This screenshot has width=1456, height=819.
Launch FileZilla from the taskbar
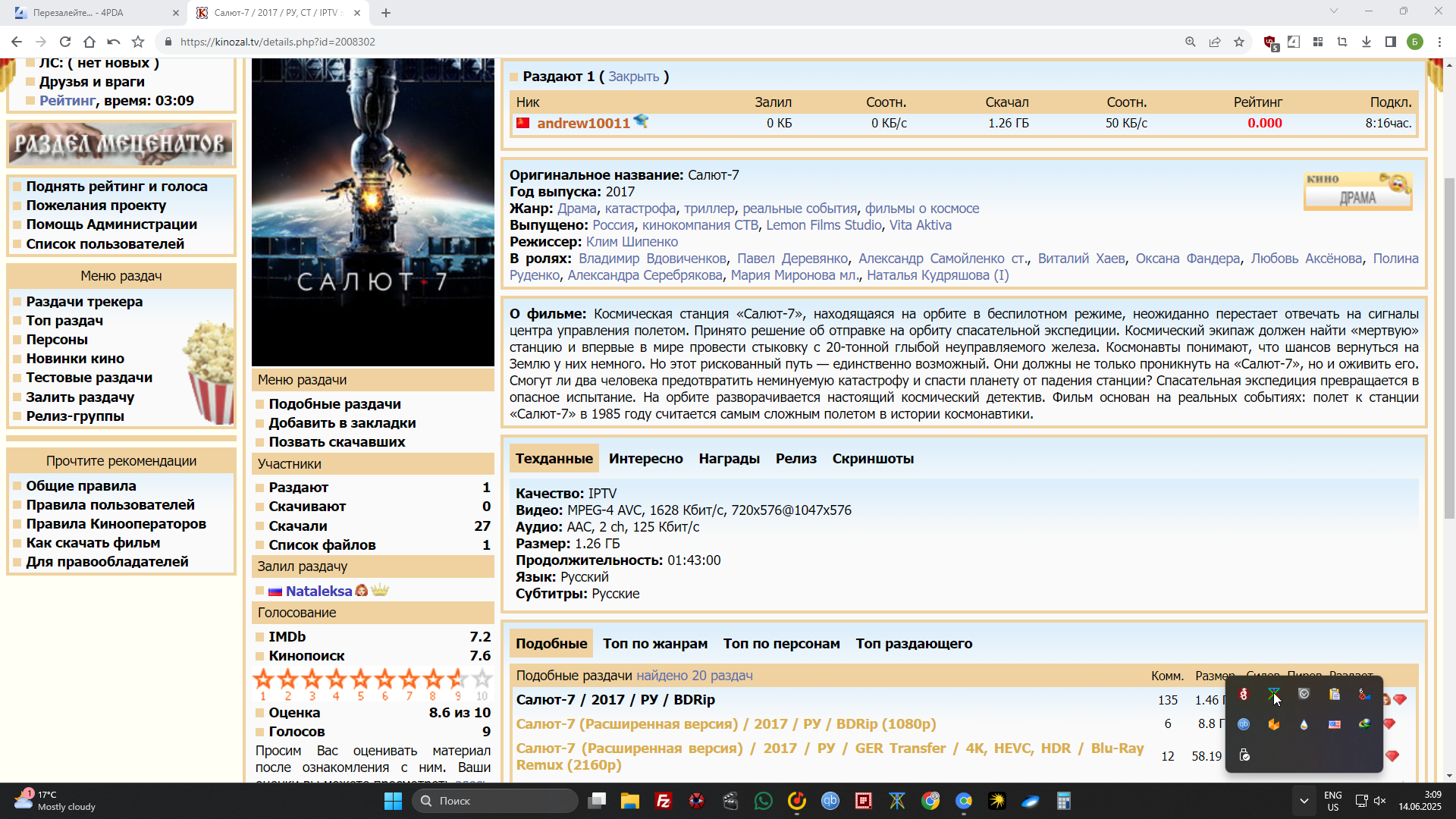tap(664, 801)
